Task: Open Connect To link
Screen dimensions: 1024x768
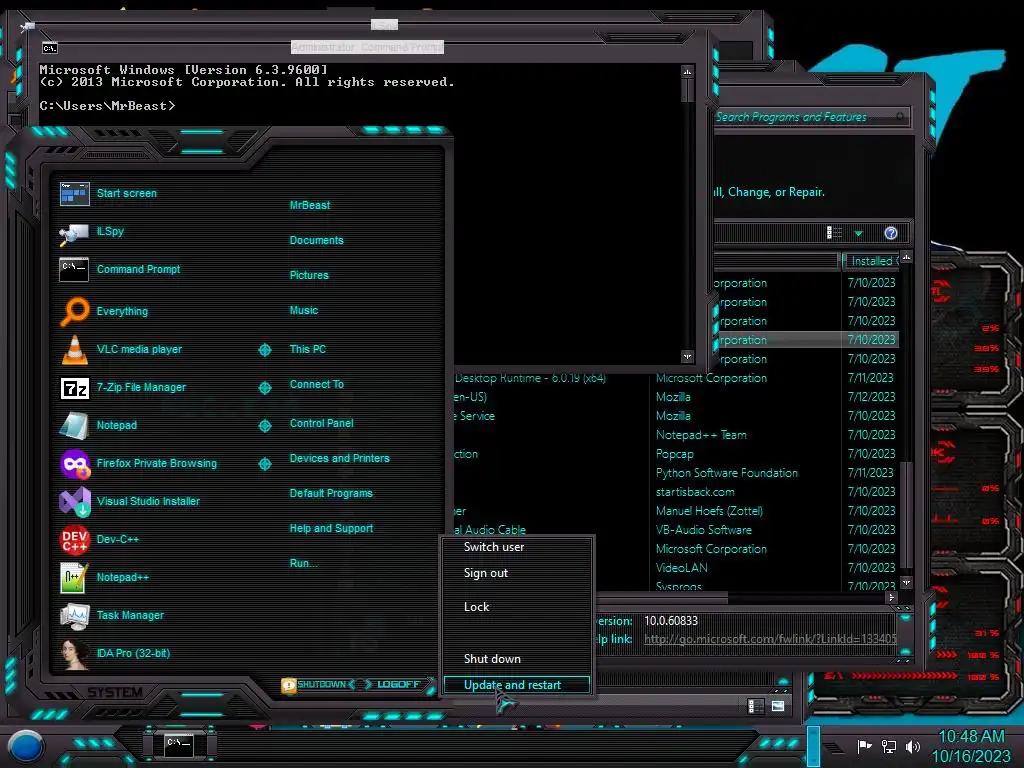Action: click(316, 385)
